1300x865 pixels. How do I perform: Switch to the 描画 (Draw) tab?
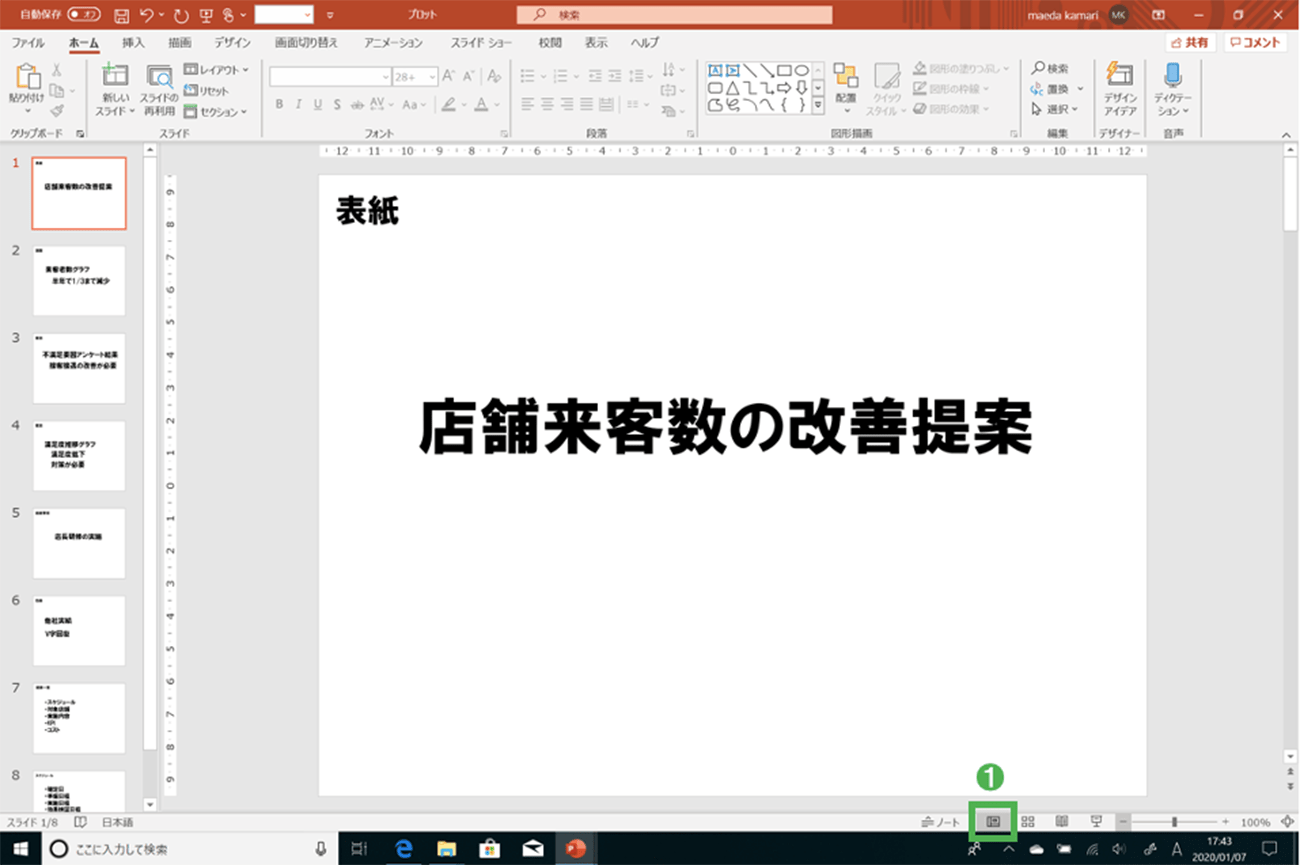point(180,43)
